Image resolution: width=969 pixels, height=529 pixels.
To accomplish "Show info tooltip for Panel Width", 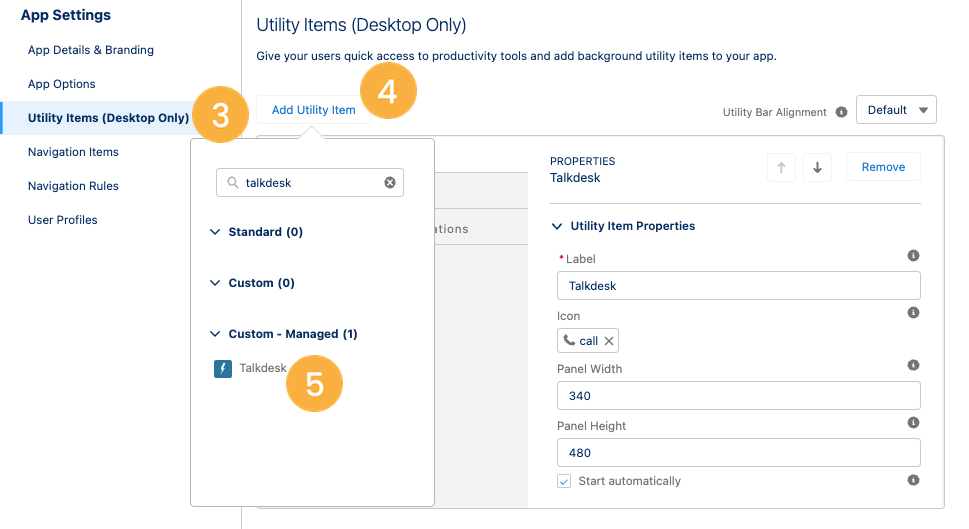I will click(x=913, y=365).
